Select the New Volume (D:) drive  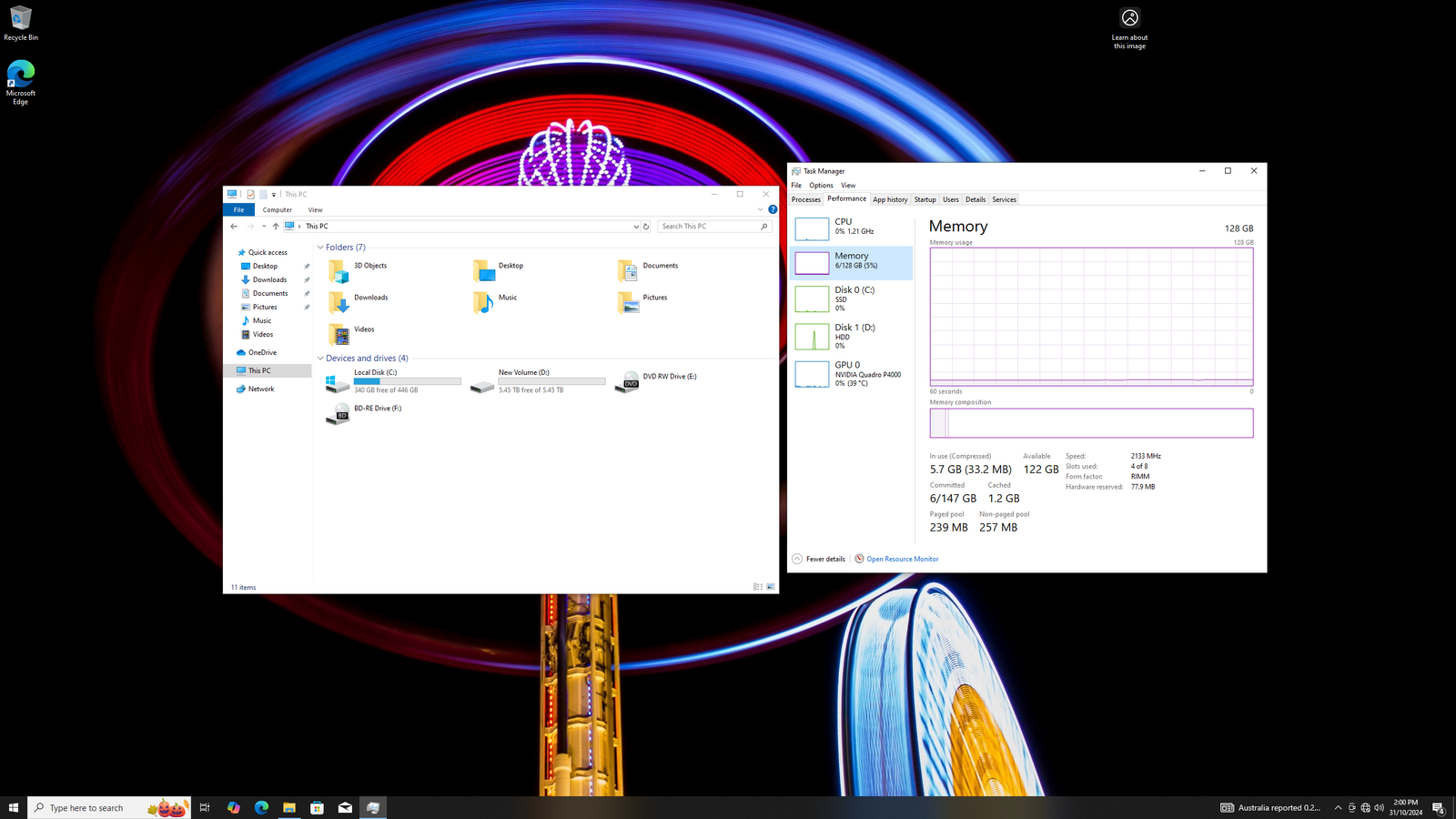click(x=538, y=382)
